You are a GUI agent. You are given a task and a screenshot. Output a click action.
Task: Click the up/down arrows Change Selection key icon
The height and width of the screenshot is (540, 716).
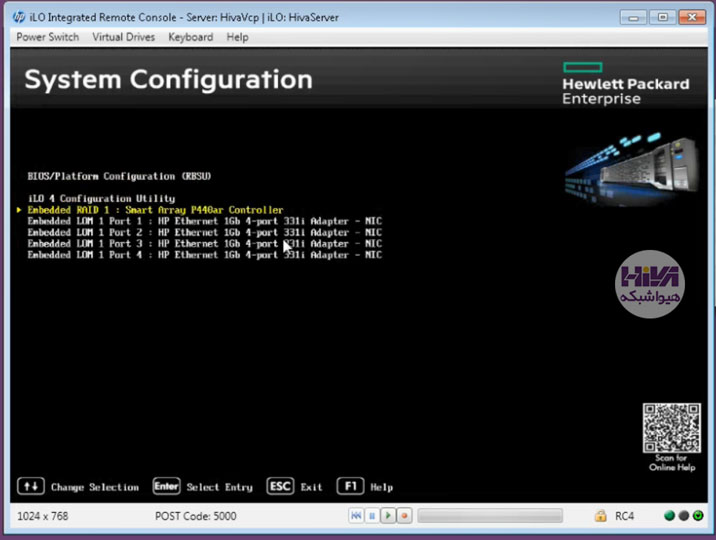point(31,486)
